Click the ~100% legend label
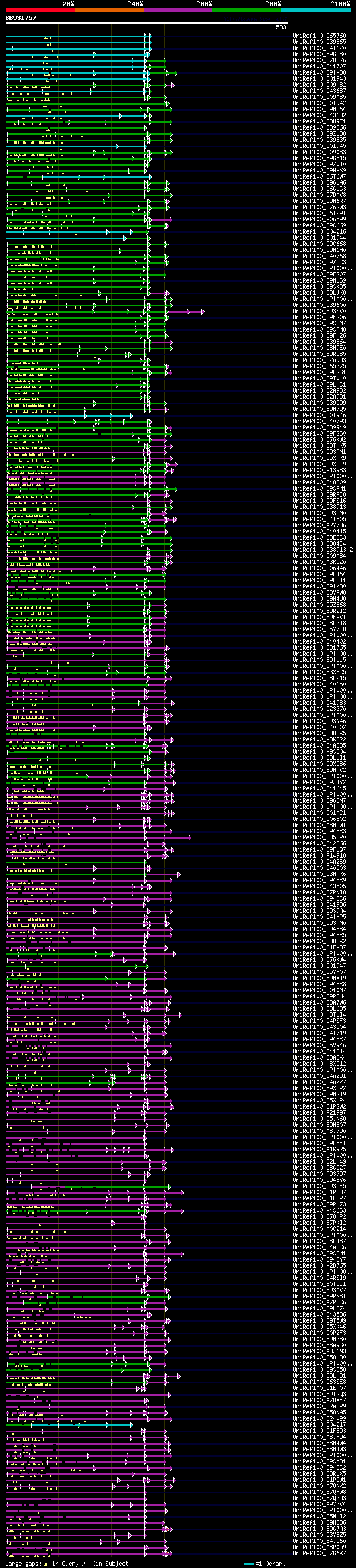 click(341, 4)
